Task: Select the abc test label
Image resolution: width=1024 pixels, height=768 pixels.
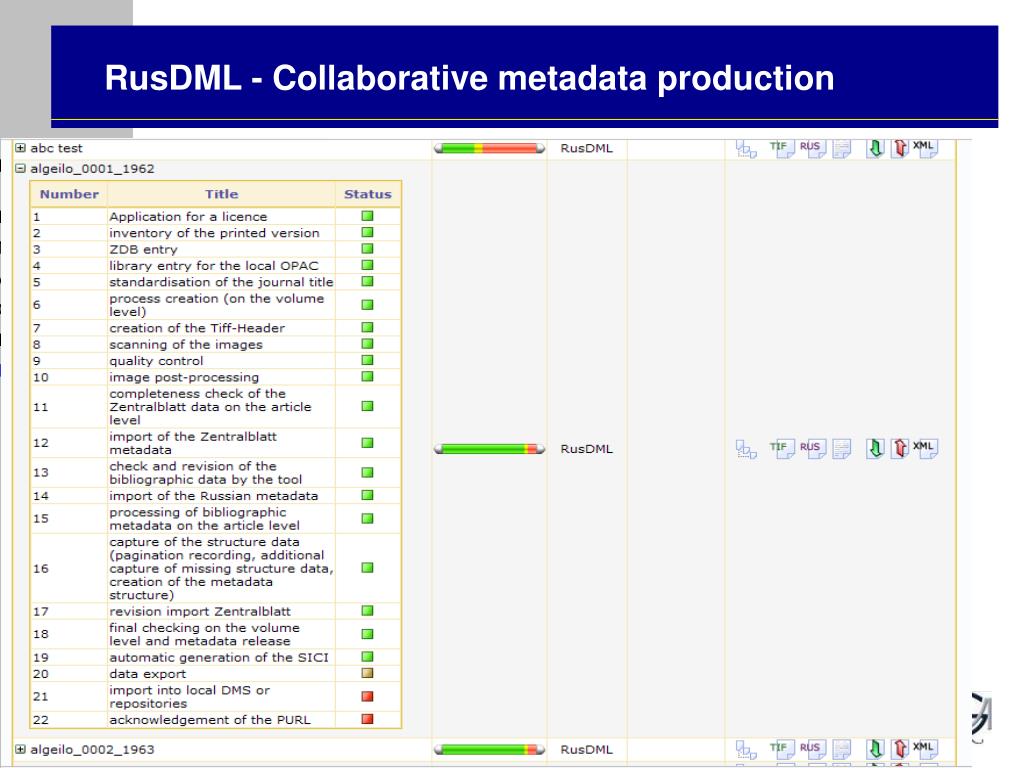Action: tap(56, 148)
